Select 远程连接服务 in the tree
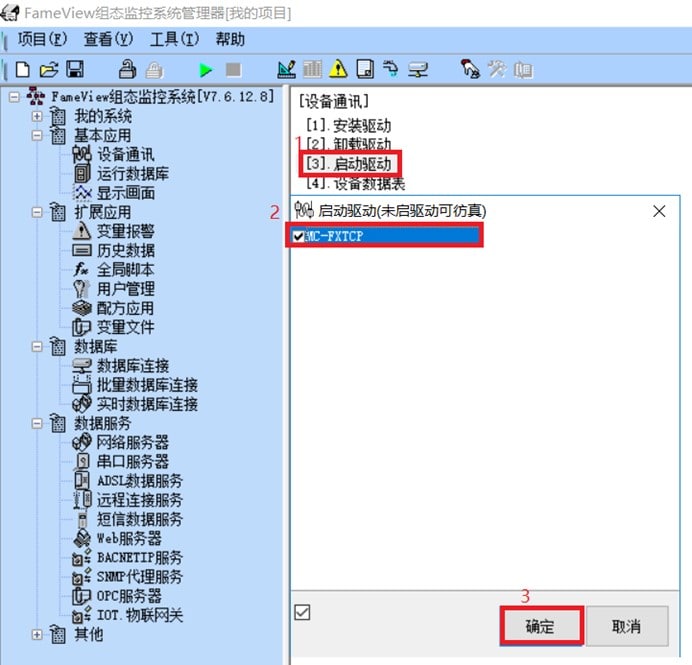This screenshot has width=692, height=665. pyautogui.click(x=139, y=500)
